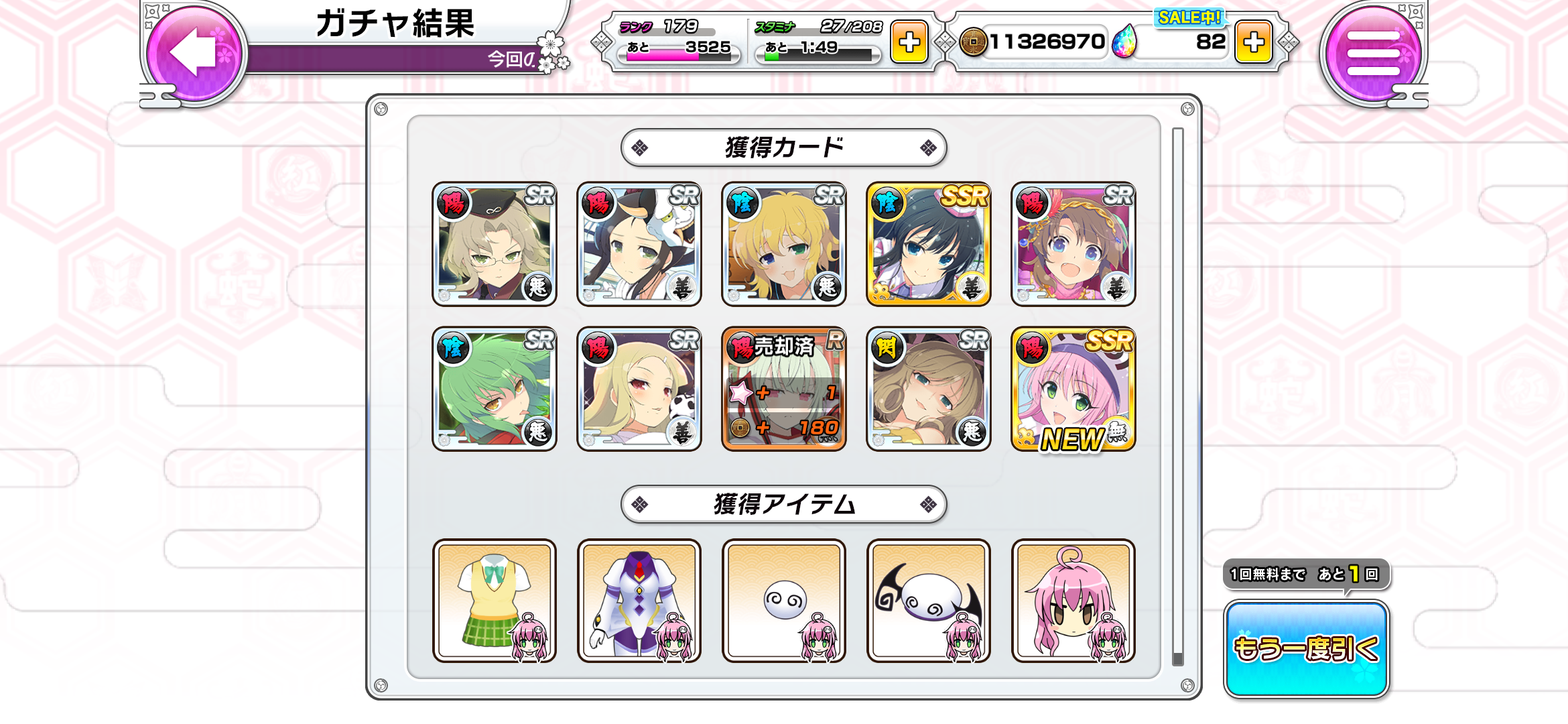Viewport: 1568px width, 724px height.
Task: Click the results panel vertical scrollbar
Action: 1177,397
